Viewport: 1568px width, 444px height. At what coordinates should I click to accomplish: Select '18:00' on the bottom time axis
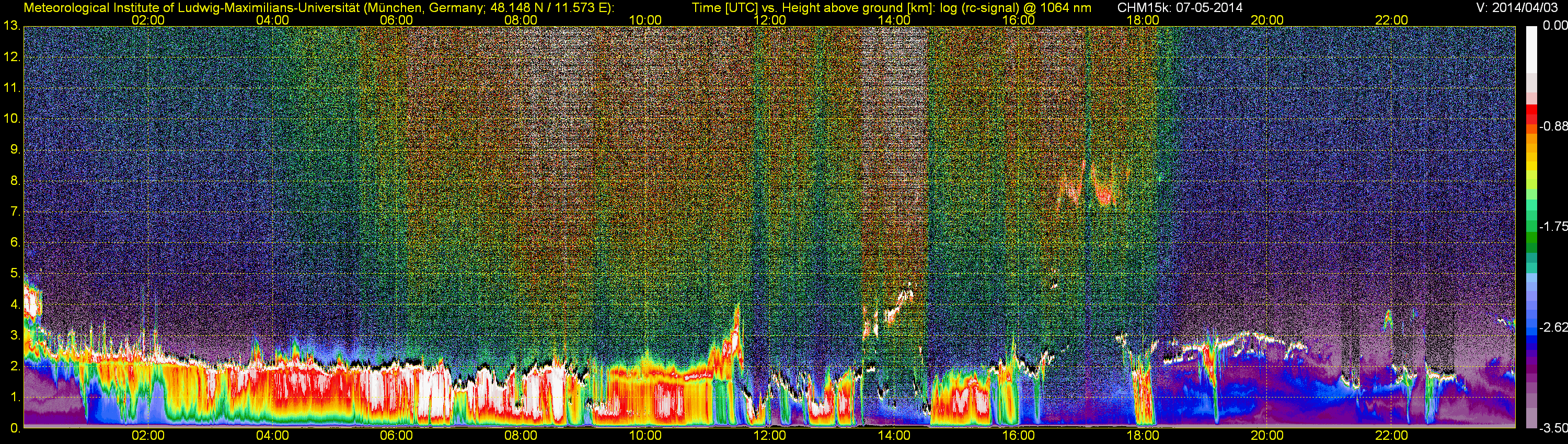[1143, 436]
